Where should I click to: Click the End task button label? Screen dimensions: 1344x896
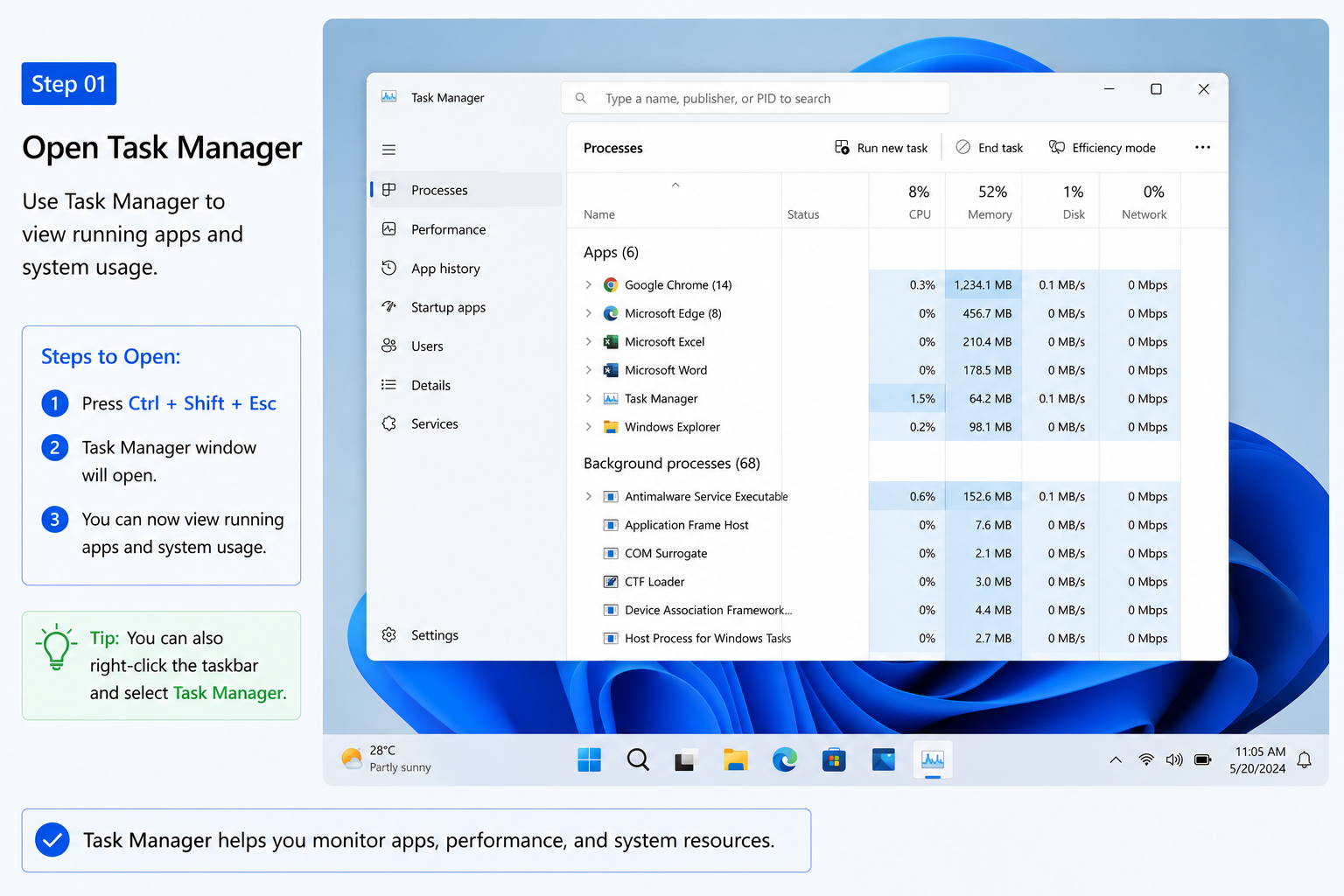1000,148
